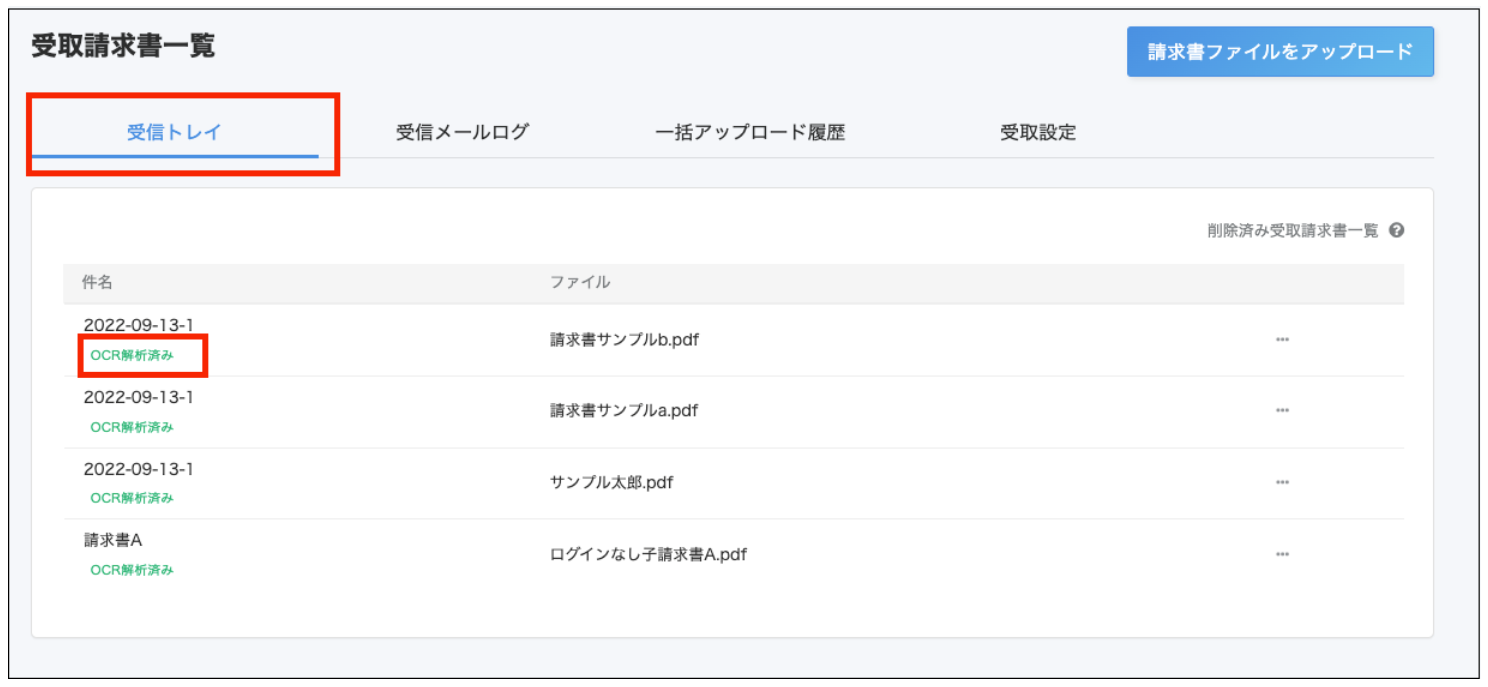
Task: Click help icon beside 削除済み受取請求書一覧
Action: pos(1397,230)
